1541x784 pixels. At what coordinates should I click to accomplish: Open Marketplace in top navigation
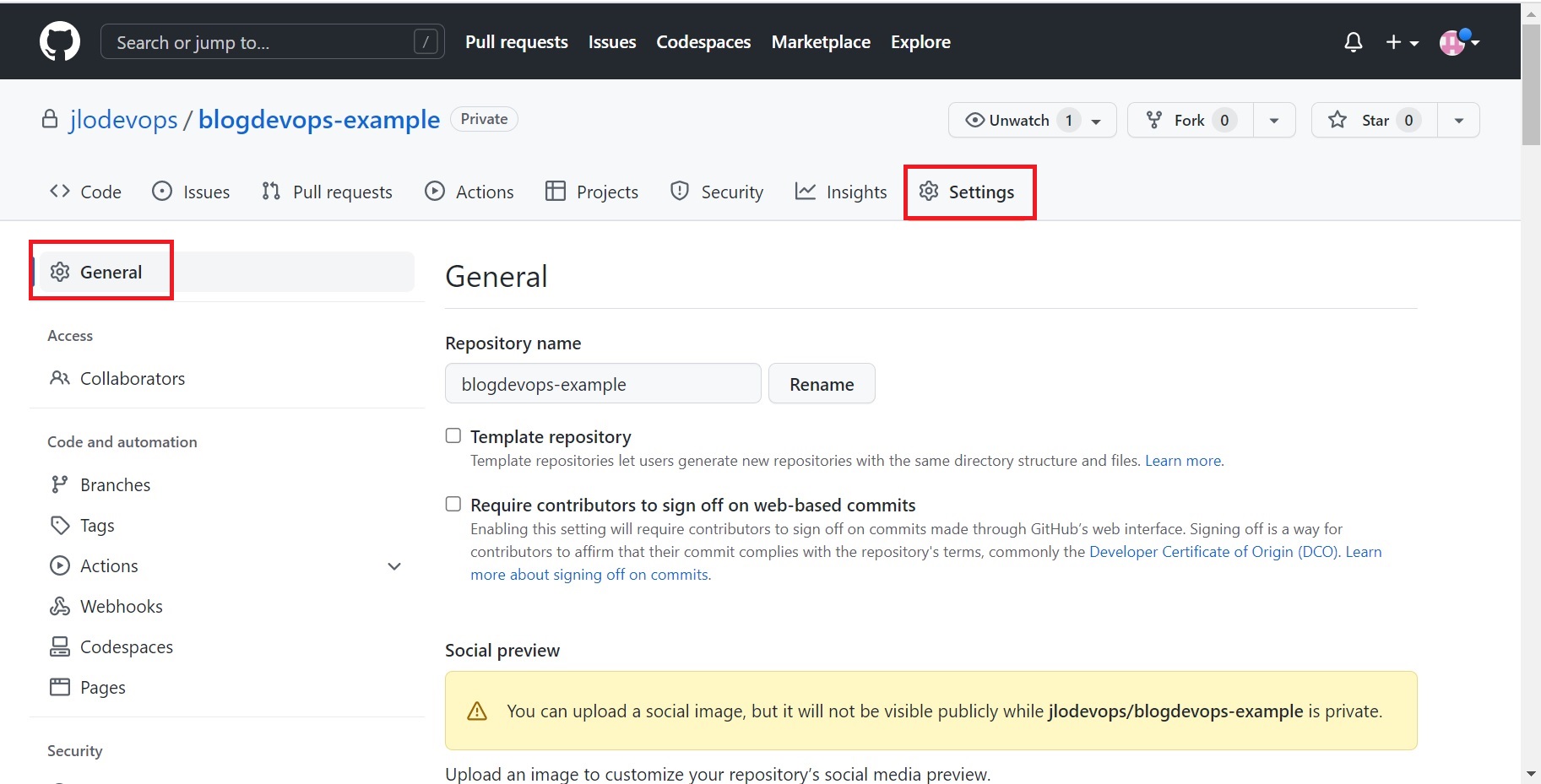point(821,41)
